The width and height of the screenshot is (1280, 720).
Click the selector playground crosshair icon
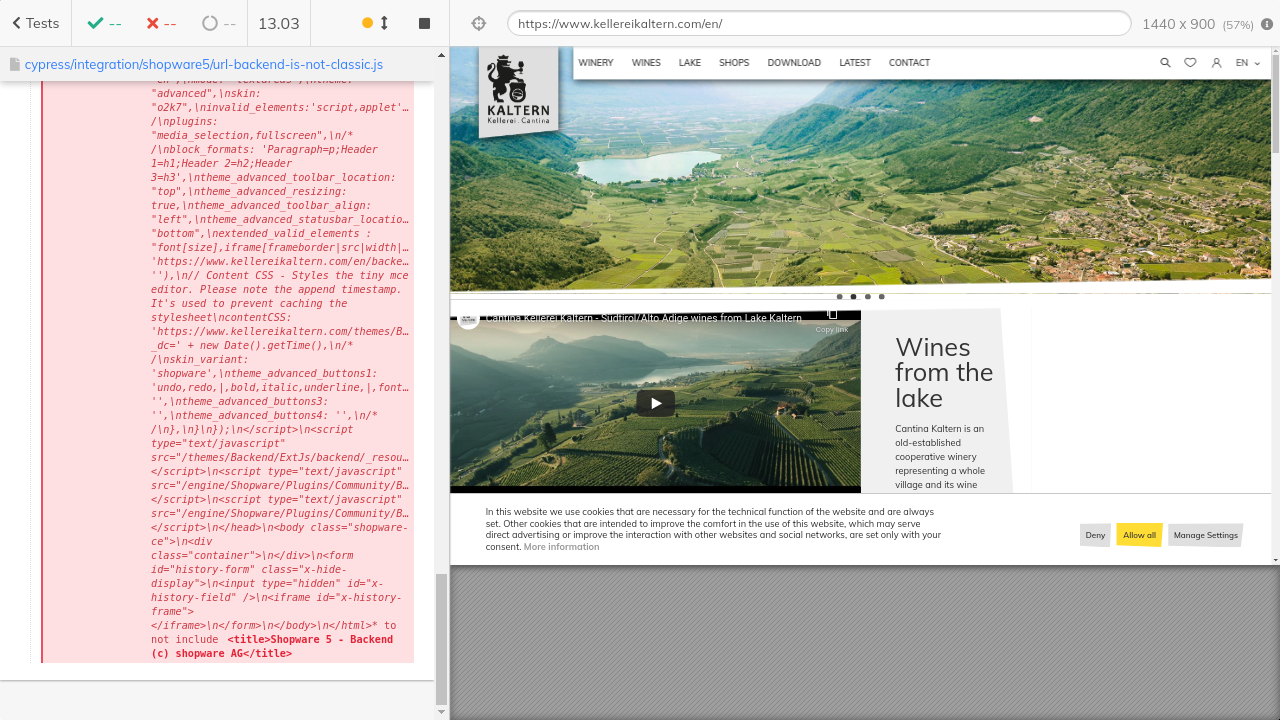478,23
